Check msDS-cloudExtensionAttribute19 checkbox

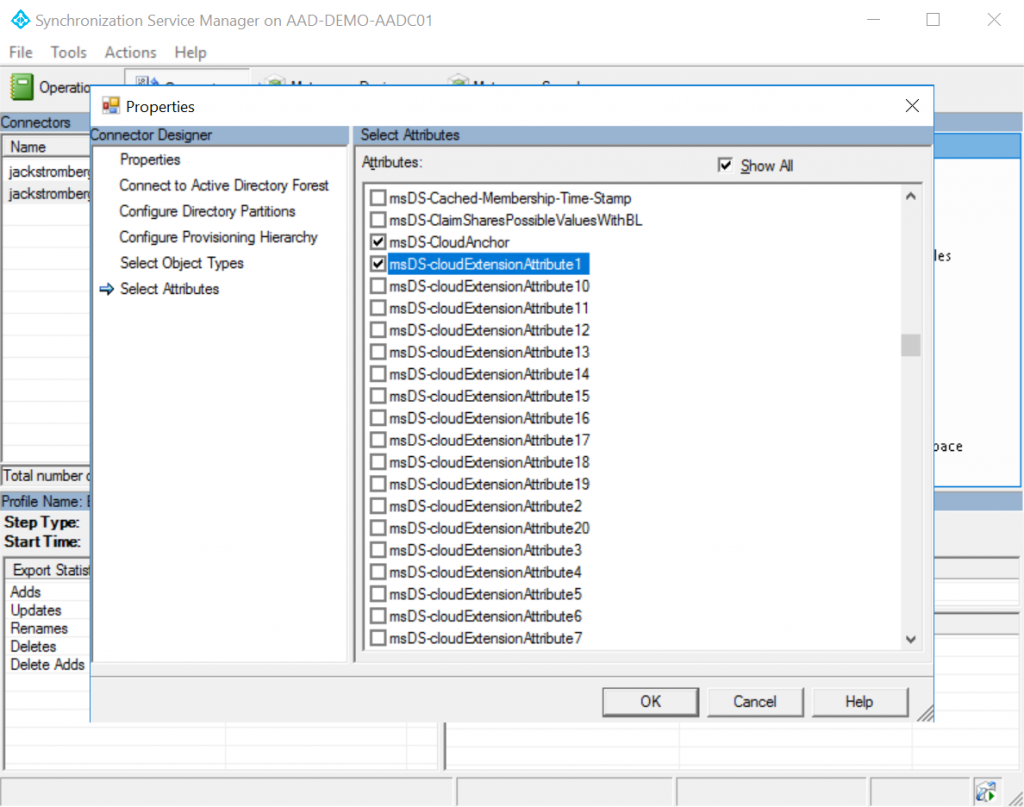377,484
